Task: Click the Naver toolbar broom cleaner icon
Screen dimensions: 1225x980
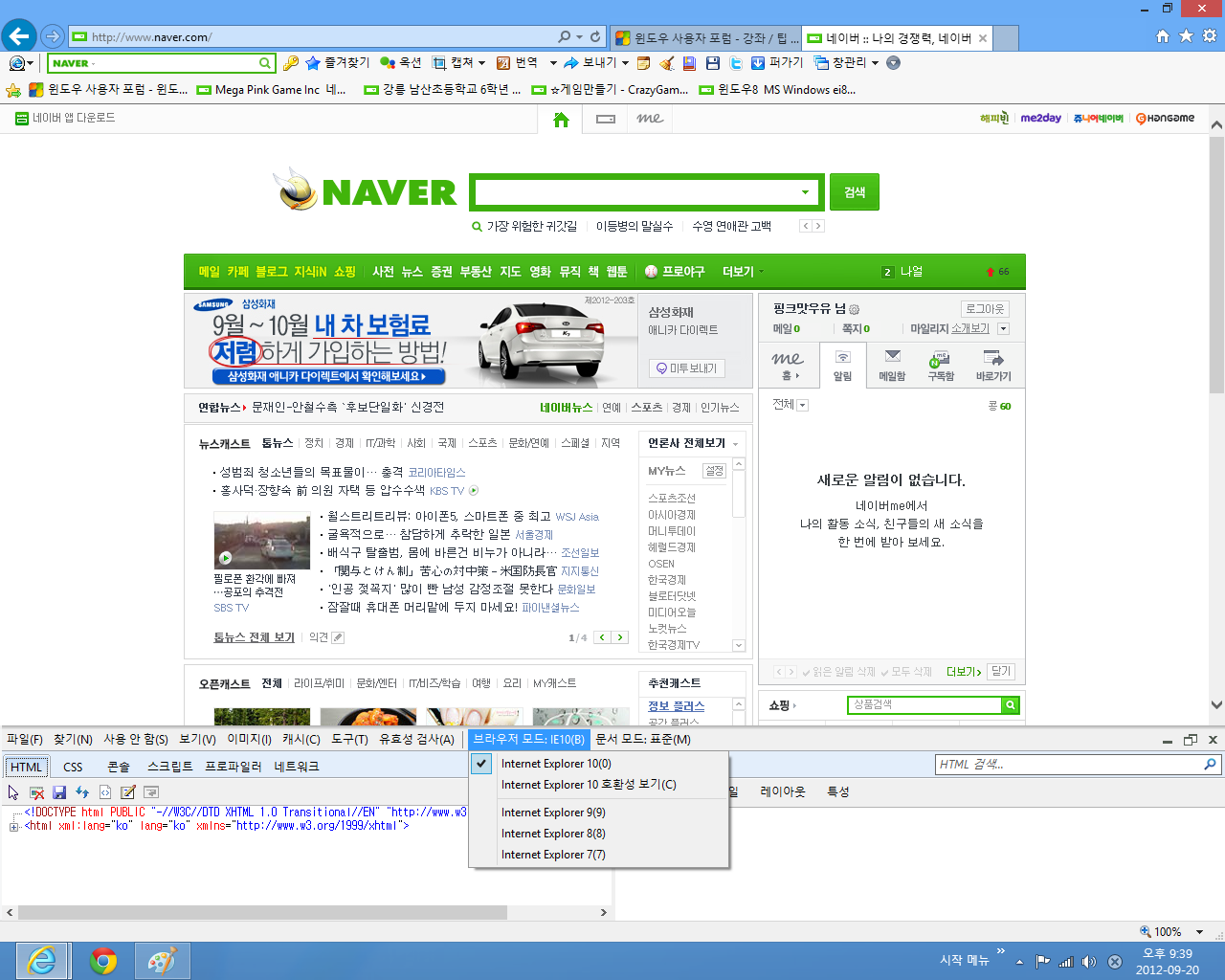Action: (x=667, y=63)
